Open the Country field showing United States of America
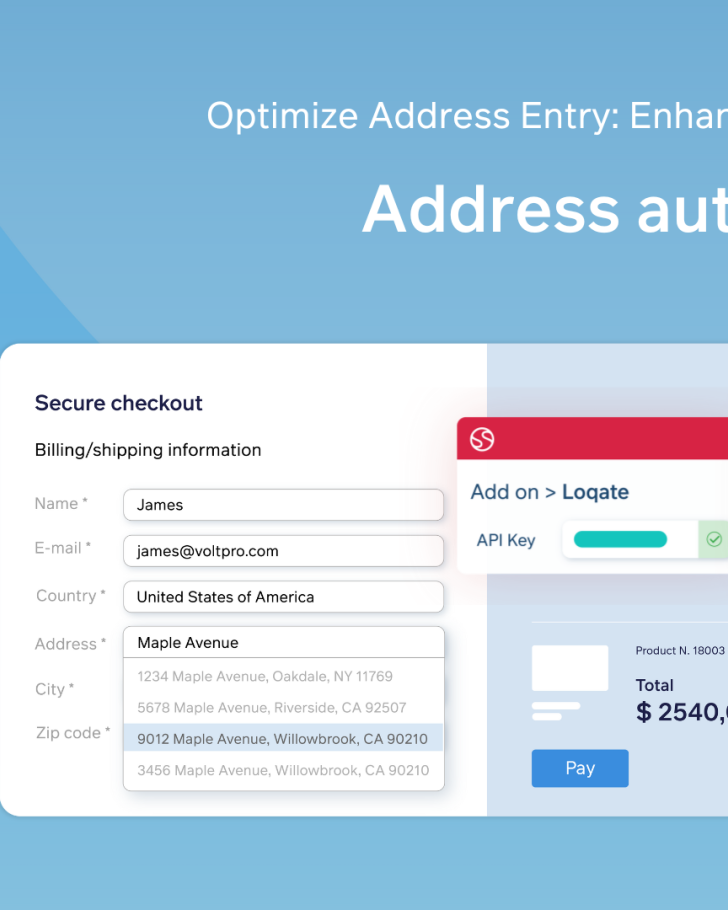 coord(283,597)
